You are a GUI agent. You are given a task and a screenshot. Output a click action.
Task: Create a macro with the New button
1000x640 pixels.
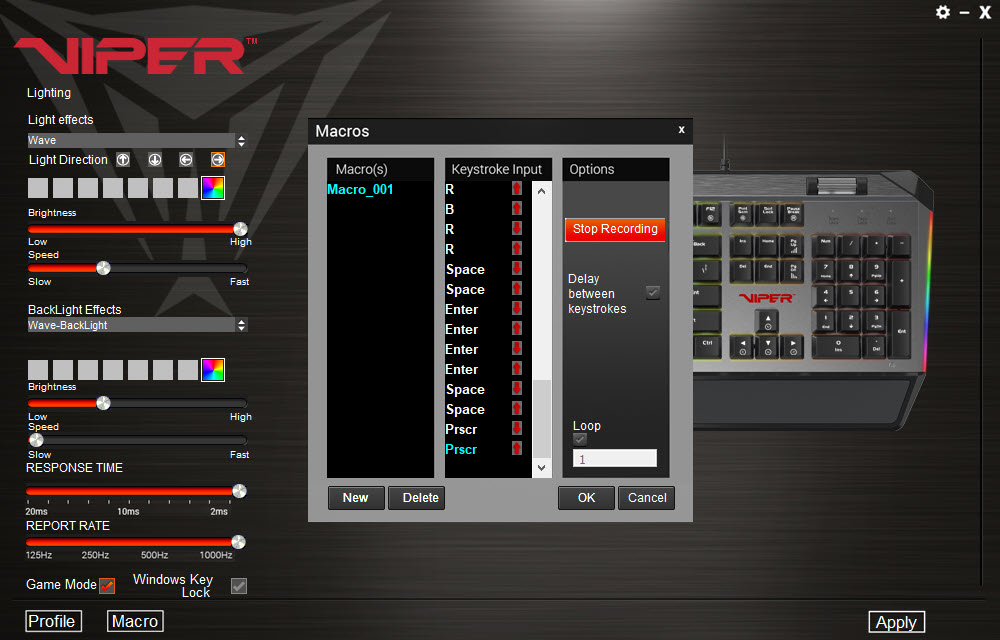356,498
